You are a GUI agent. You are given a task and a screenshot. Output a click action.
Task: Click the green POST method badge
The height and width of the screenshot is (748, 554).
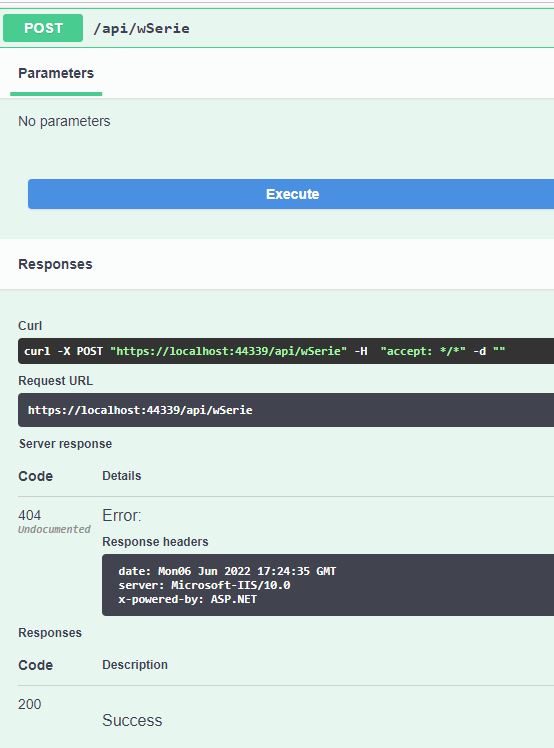(43, 28)
